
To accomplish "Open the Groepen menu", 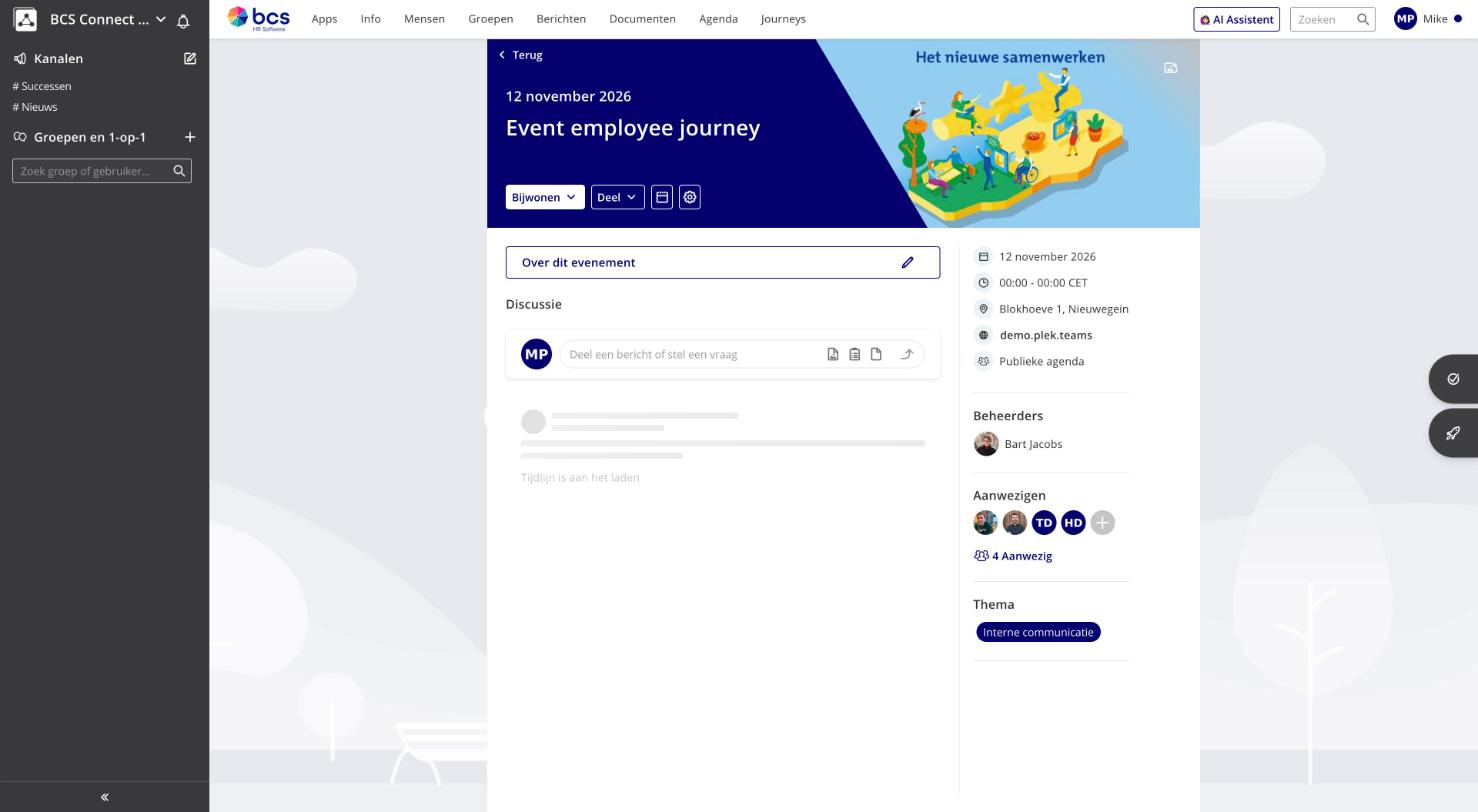I will point(490,19).
